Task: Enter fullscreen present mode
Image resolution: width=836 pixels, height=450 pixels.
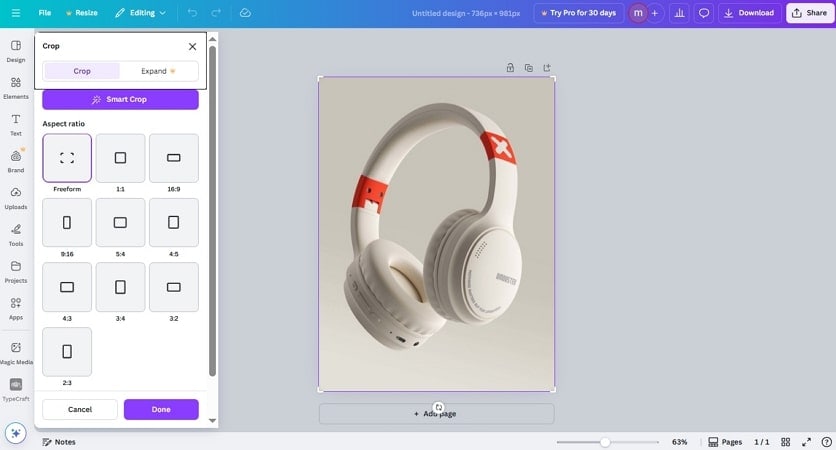Action: pos(807,442)
